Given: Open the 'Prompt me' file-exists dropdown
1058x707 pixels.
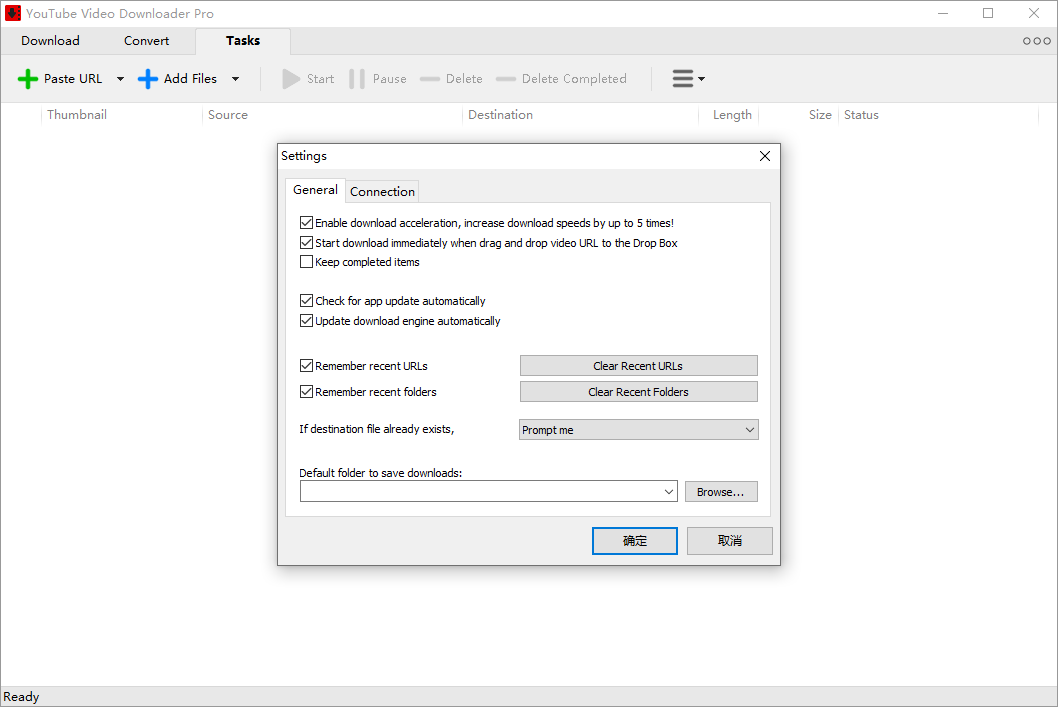Looking at the screenshot, I should point(638,429).
